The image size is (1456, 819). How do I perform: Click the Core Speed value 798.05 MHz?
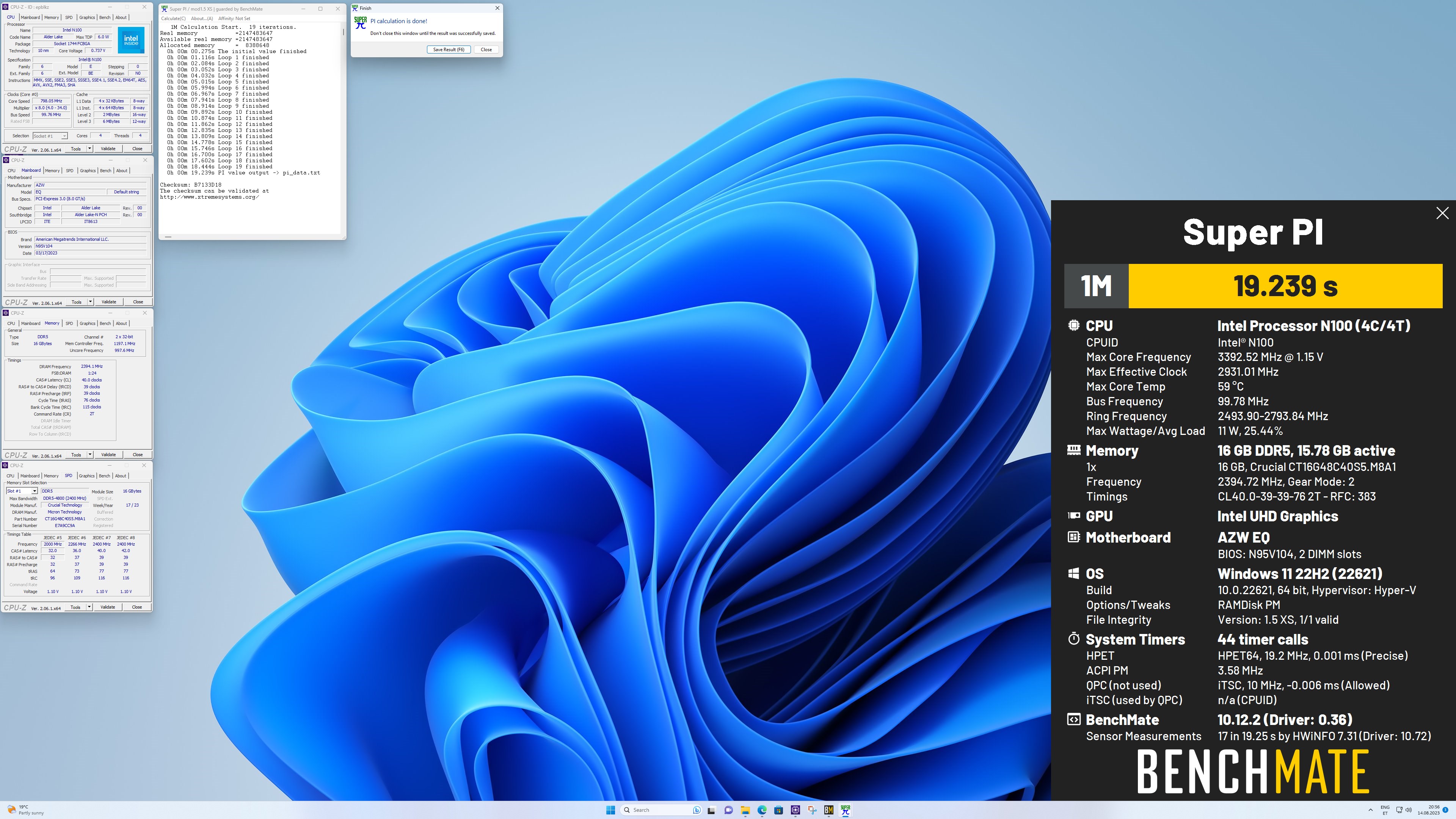52,101
